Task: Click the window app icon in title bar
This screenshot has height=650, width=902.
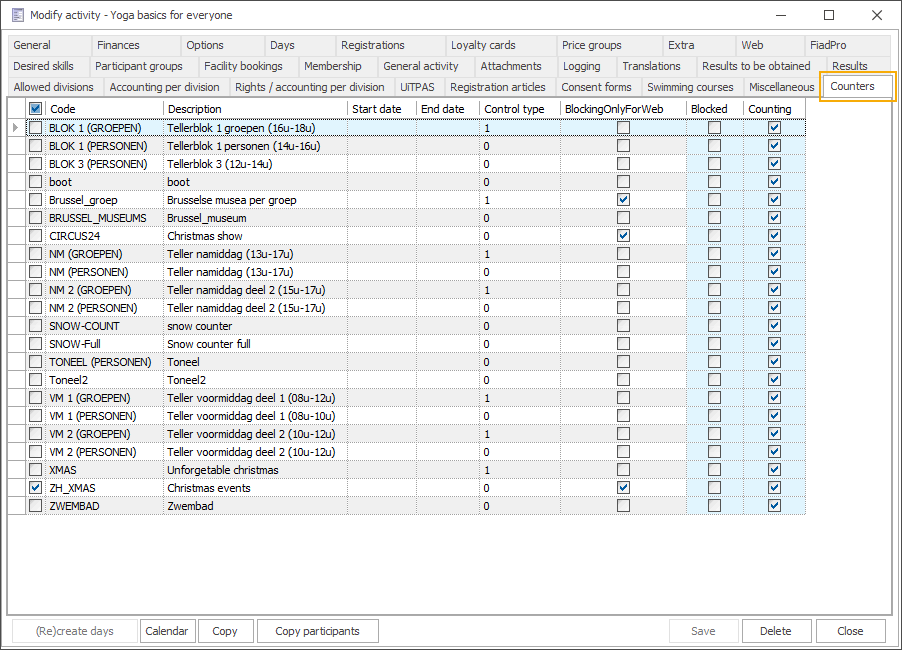Action: pyautogui.click(x=17, y=15)
